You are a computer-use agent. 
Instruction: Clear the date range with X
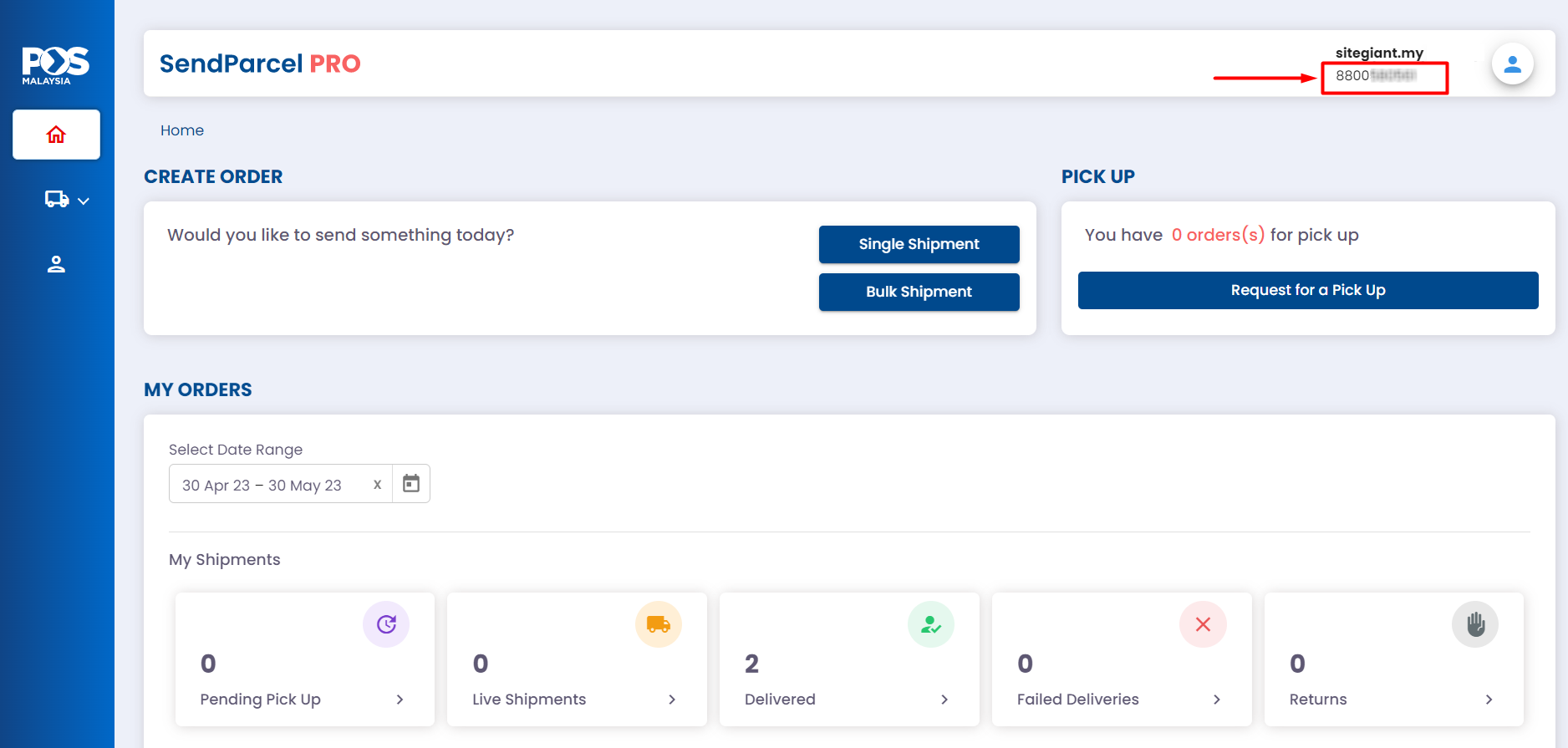coord(377,485)
